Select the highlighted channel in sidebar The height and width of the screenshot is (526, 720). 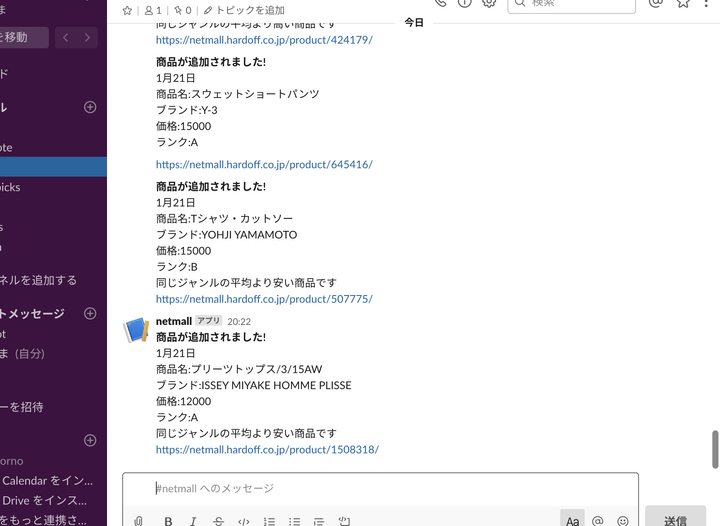[53, 167]
